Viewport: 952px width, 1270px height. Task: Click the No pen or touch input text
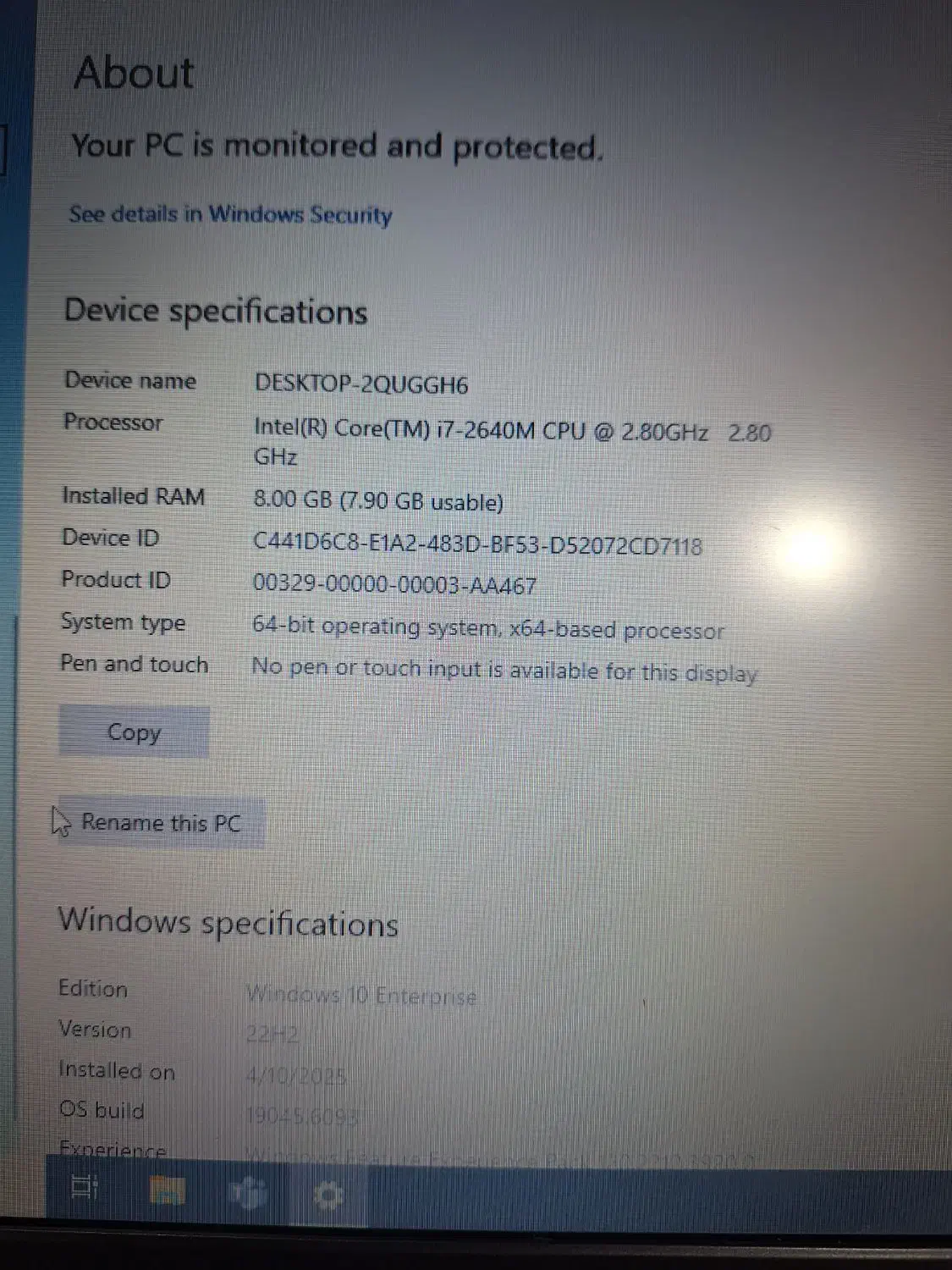[x=504, y=671]
